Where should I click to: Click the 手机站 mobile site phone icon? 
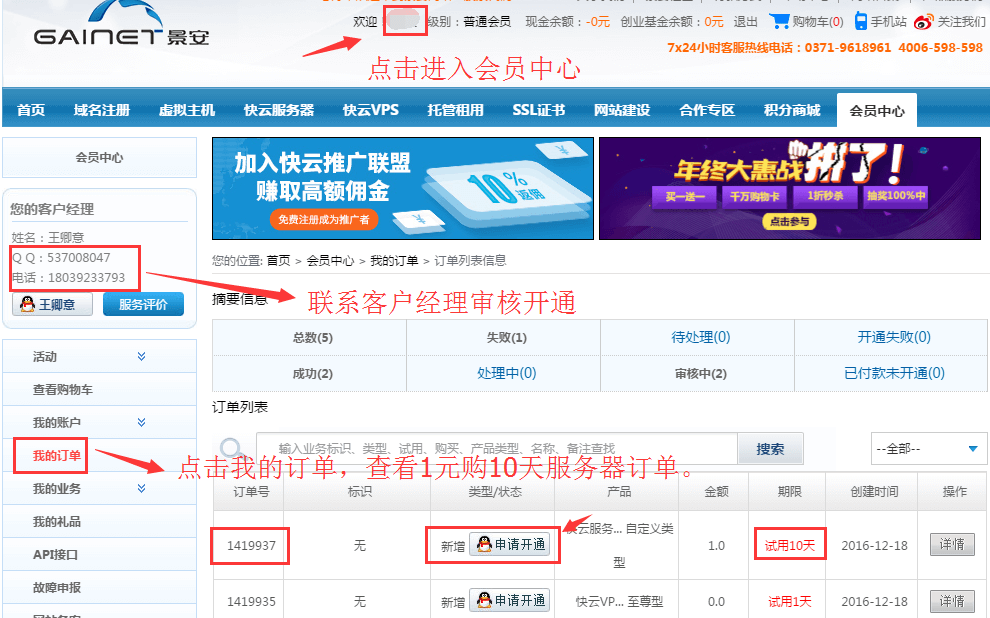pos(862,20)
